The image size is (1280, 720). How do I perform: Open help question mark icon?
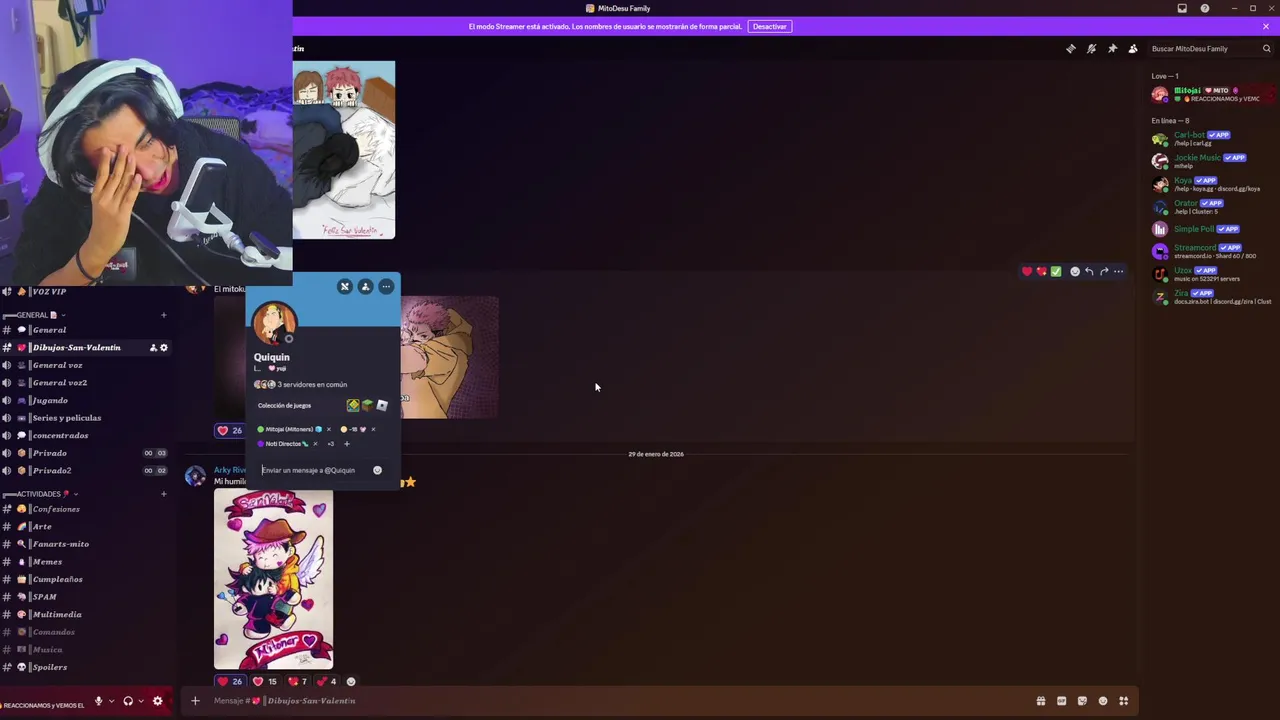[x=1205, y=8]
